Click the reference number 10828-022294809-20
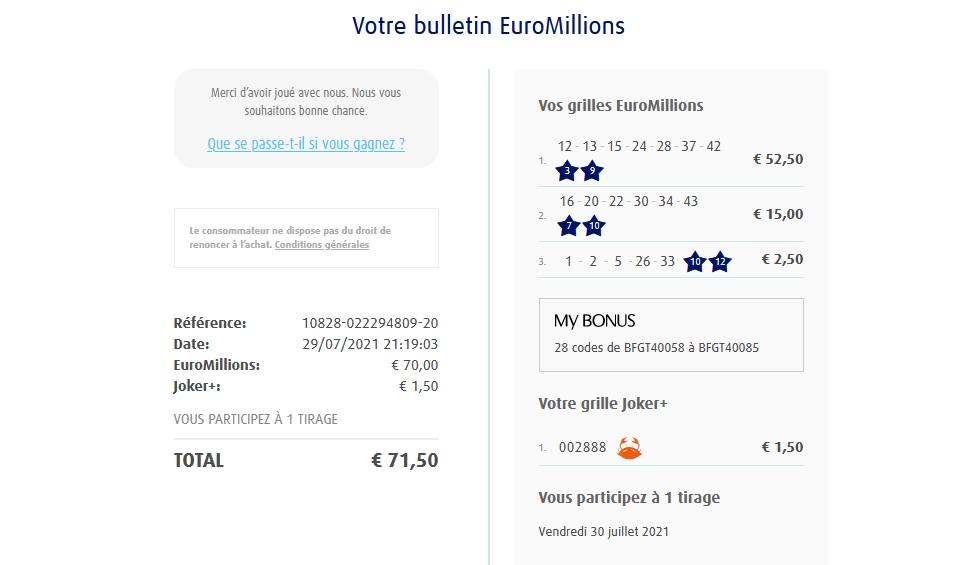Image resolution: width=979 pixels, height=565 pixels. pos(370,323)
